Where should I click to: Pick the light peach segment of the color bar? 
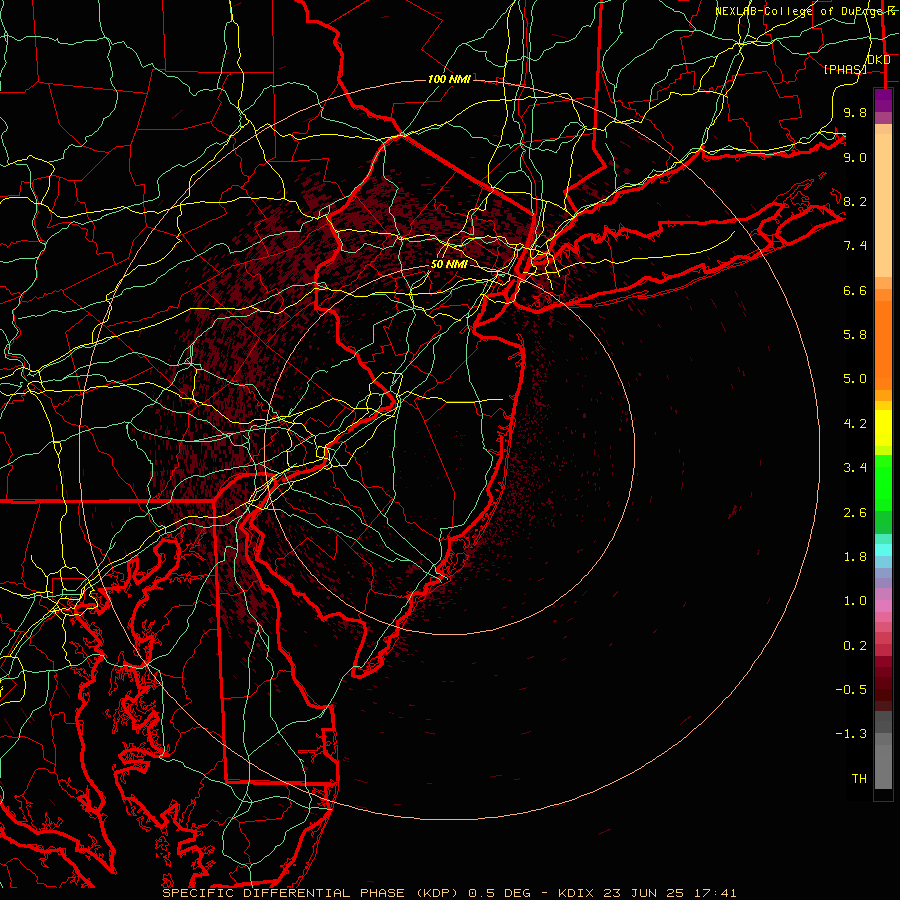883,205
